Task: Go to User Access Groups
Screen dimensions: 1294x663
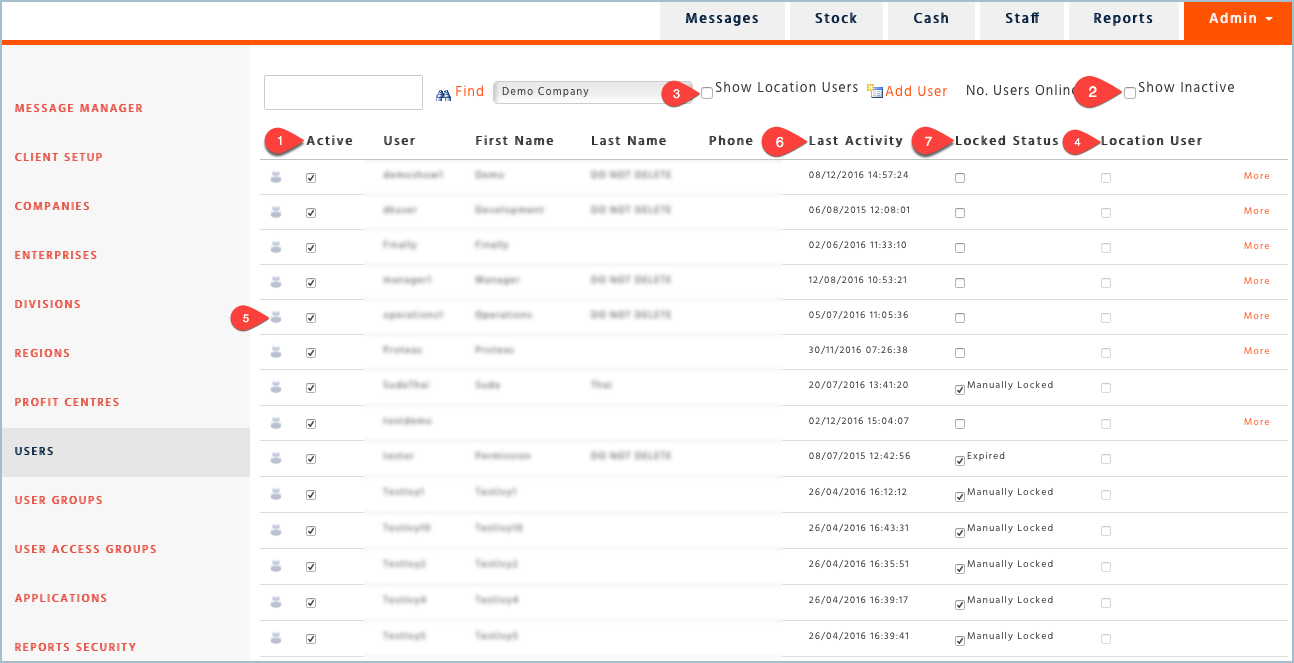Action: pyautogui.click(x=86, y=549)
